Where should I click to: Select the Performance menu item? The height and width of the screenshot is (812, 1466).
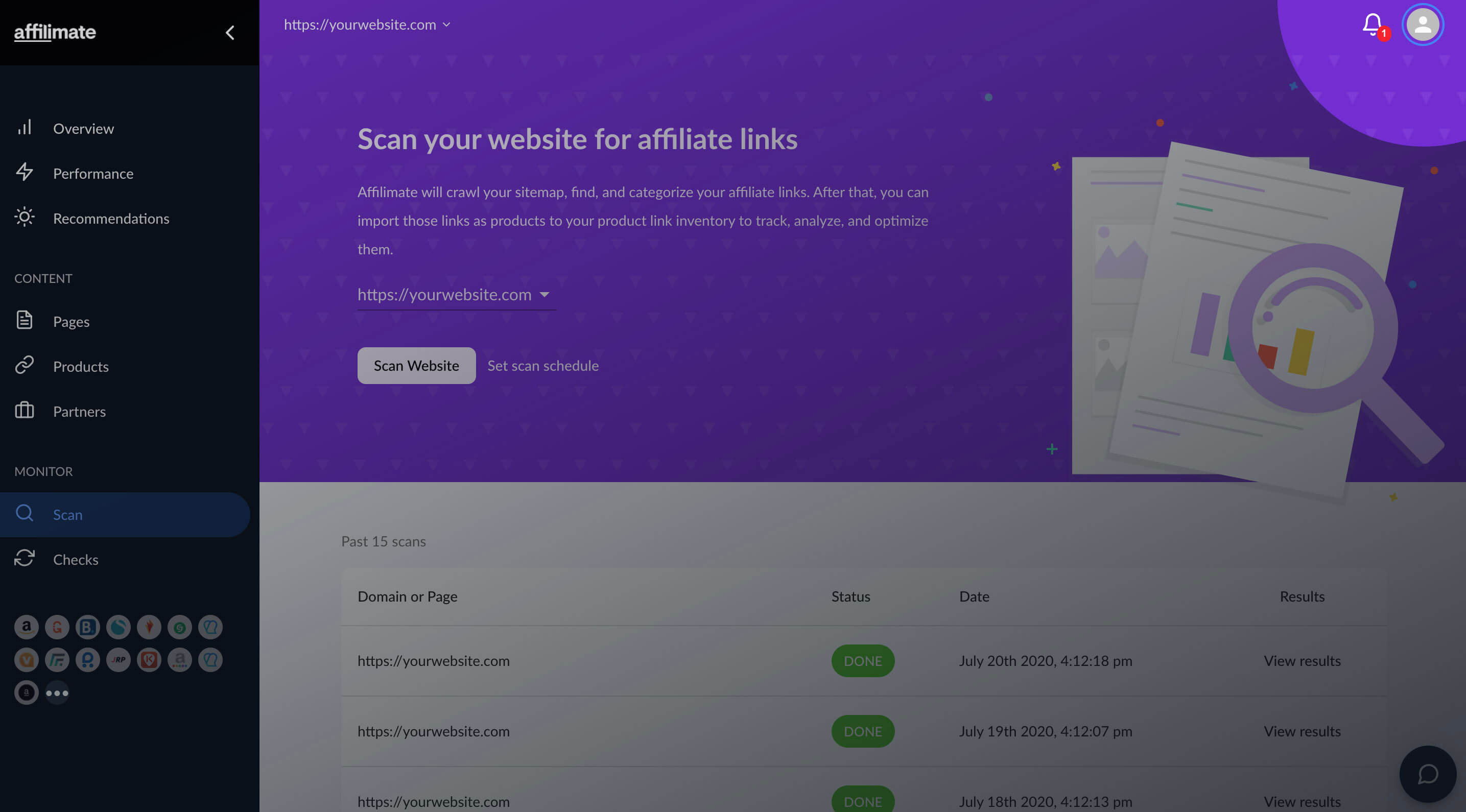click(93, 173)
